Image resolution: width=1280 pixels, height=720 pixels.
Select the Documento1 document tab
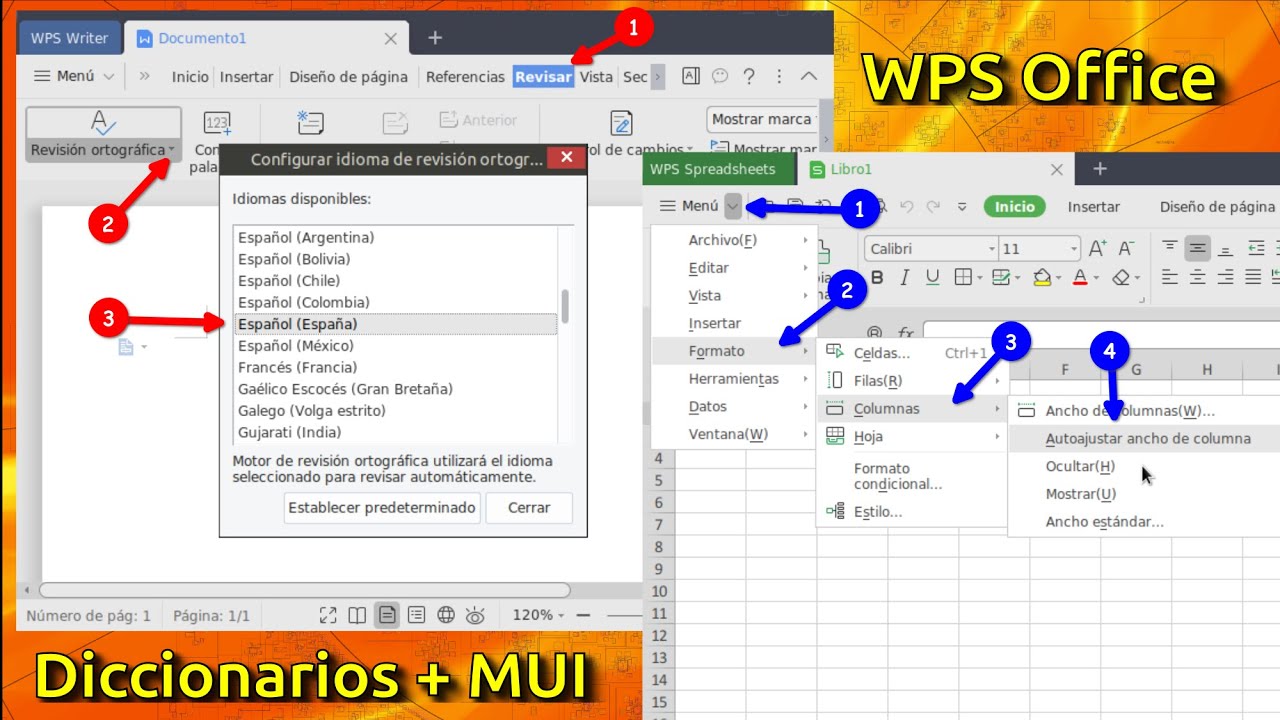[266, 38]
